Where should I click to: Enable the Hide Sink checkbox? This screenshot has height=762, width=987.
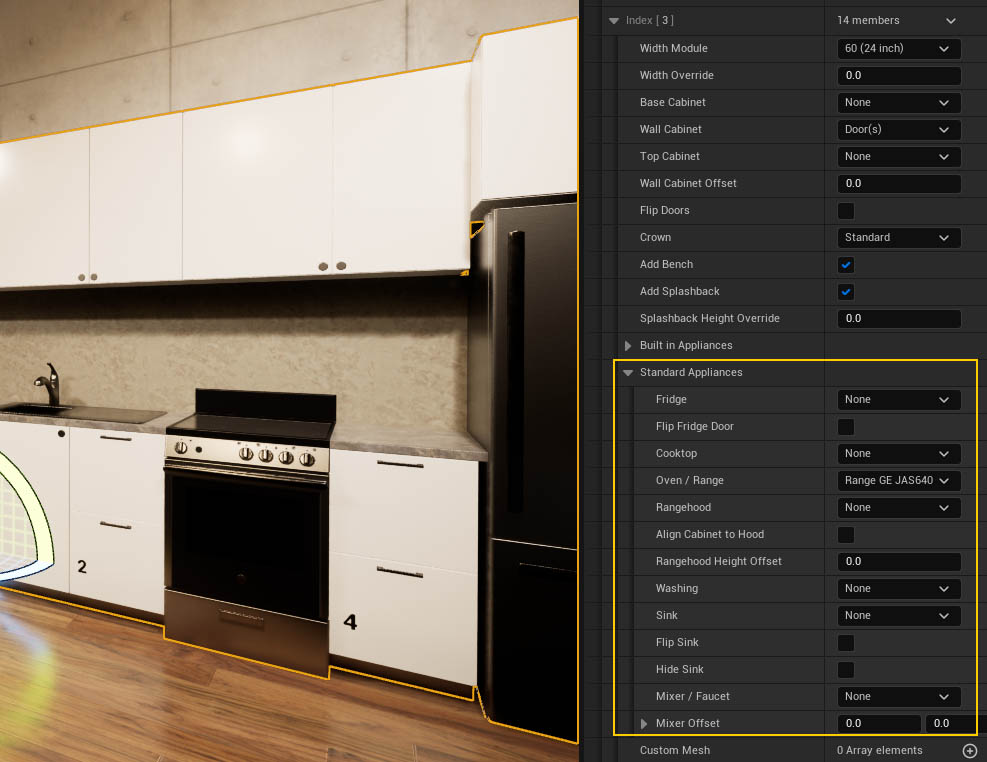(x=846, y=670)
